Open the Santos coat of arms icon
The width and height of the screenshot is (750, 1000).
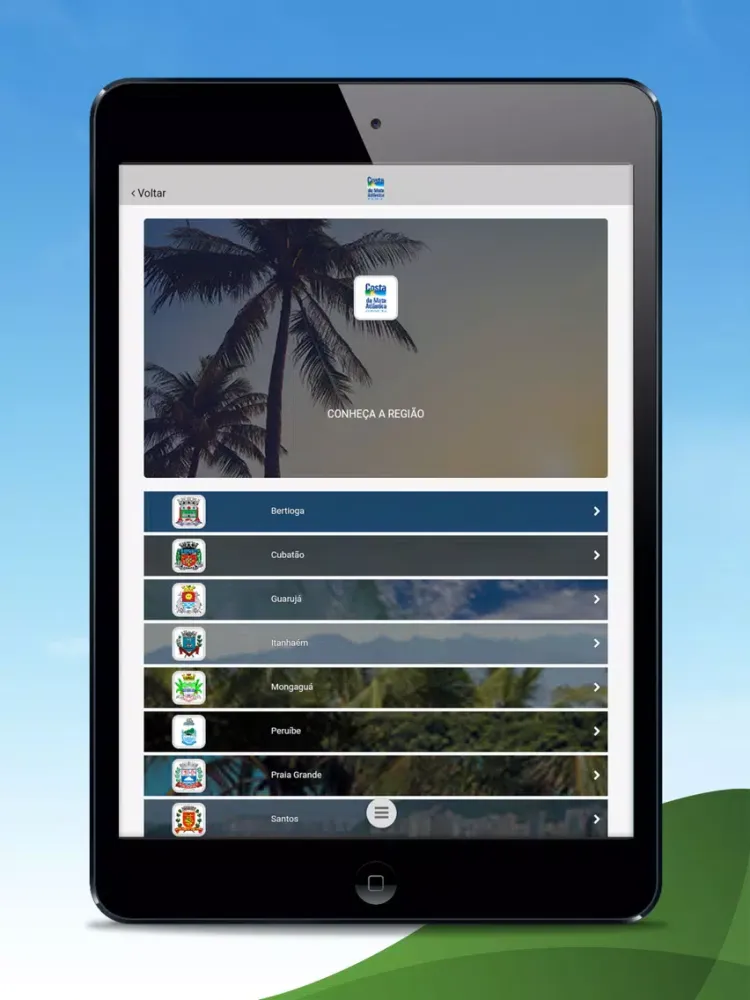click(189, 819)
